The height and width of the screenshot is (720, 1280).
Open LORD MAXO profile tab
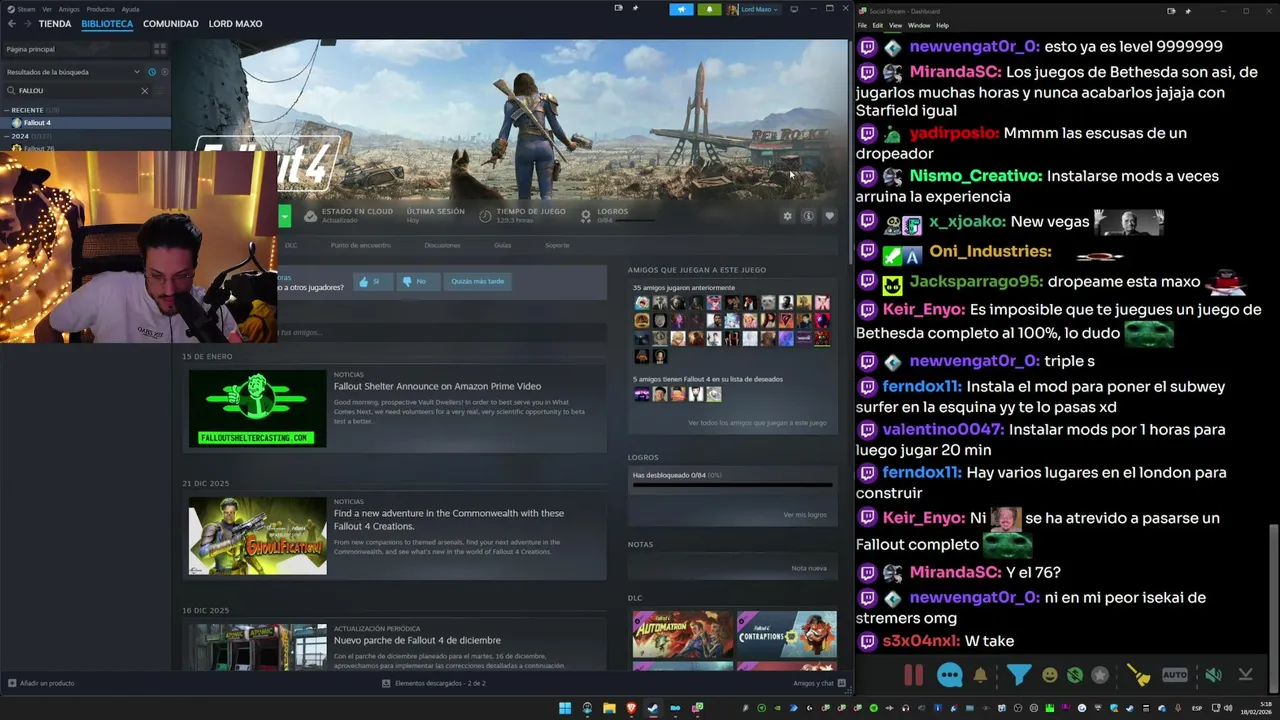click(236, 23)
